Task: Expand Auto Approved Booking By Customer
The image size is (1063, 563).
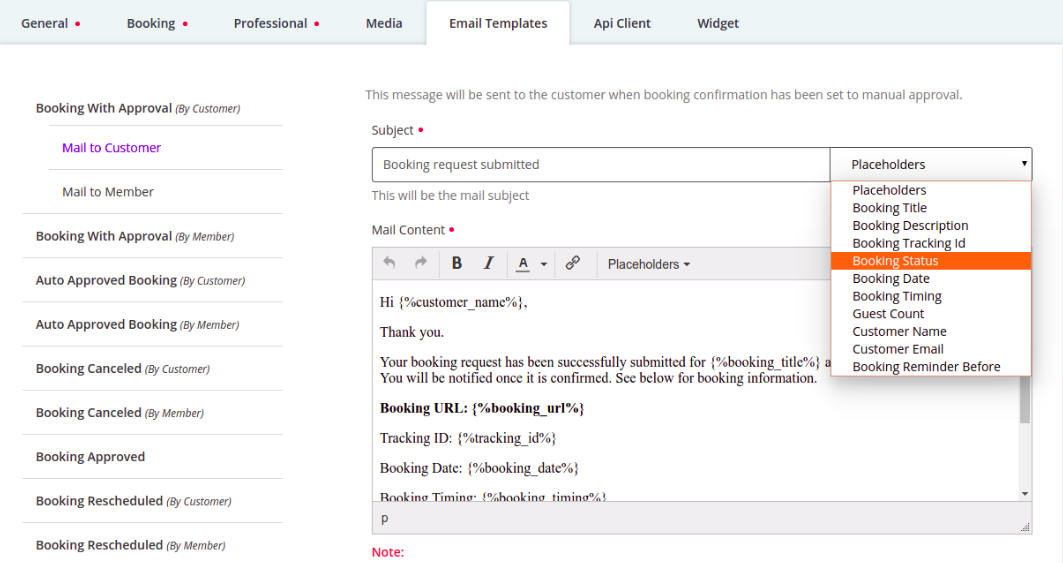Action: click(x=140, y=281)
